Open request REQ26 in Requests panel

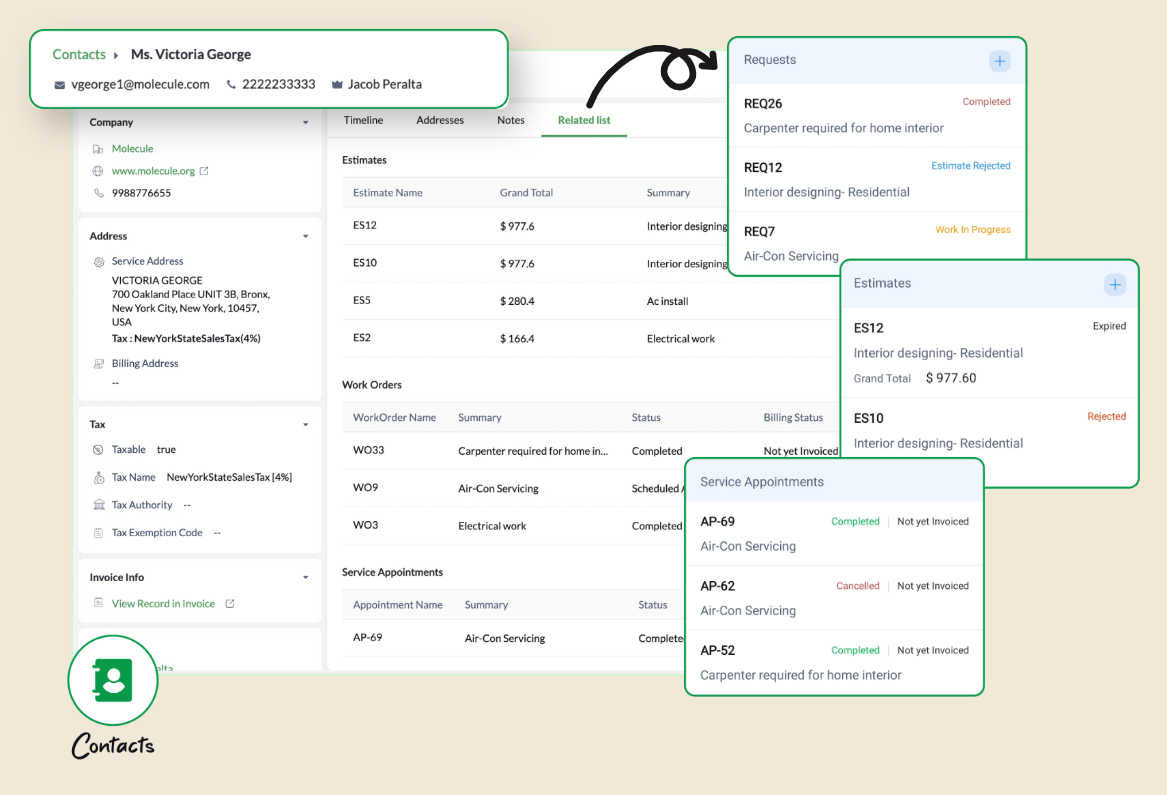tap(763, 104)
